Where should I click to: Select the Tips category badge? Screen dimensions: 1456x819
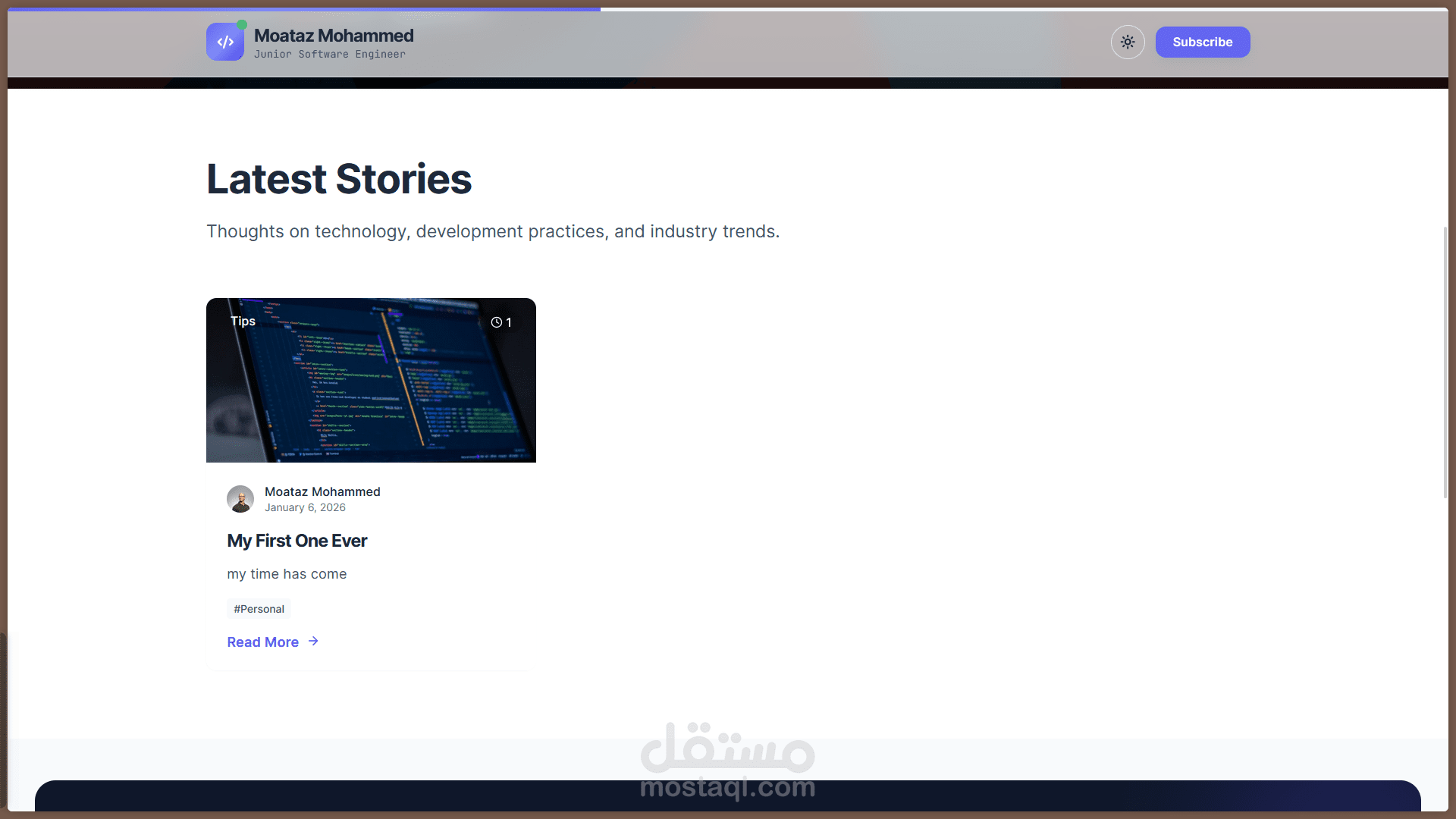[243, 322]
